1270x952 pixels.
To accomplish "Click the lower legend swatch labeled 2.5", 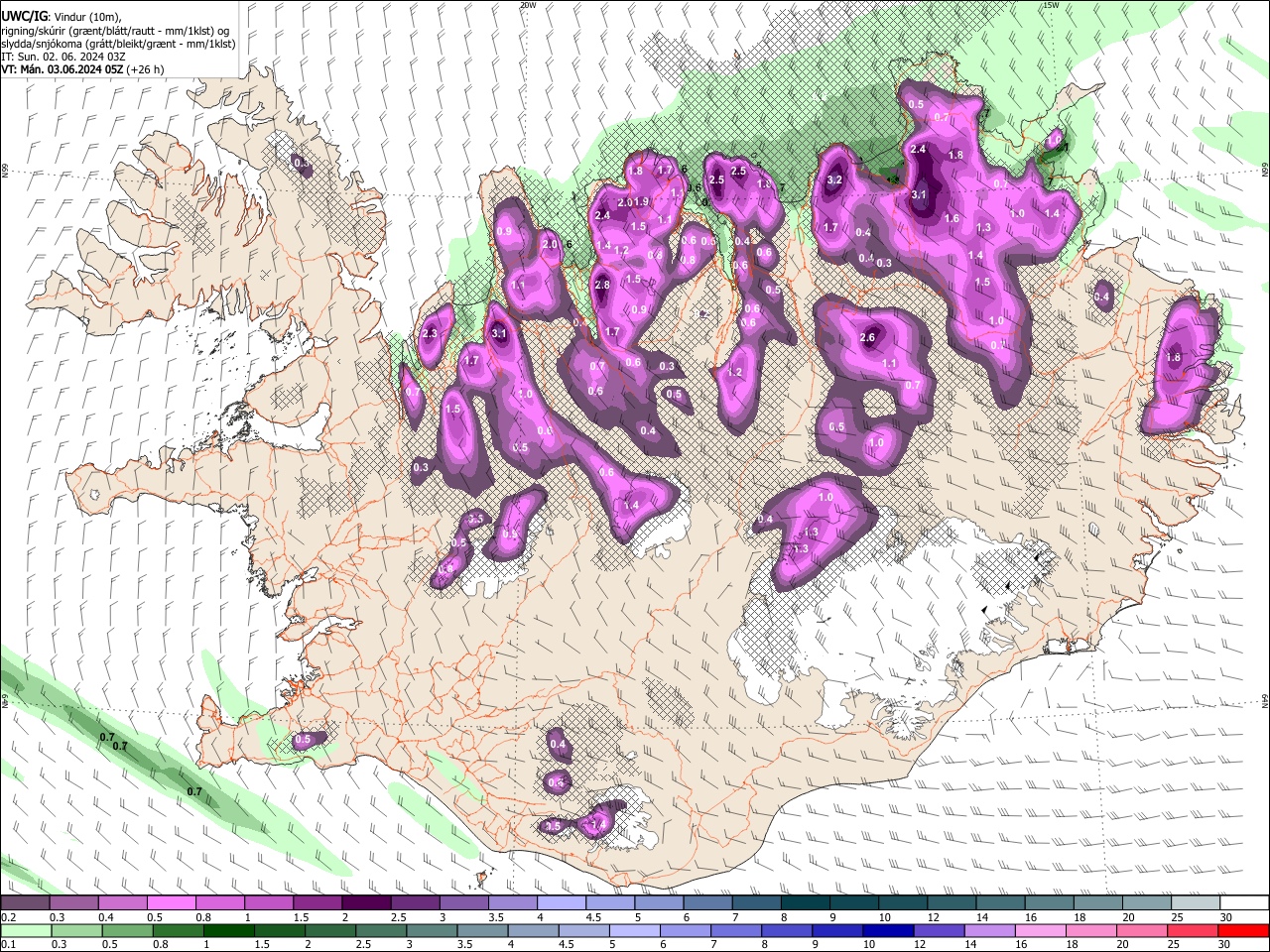I will click(381, 930).
